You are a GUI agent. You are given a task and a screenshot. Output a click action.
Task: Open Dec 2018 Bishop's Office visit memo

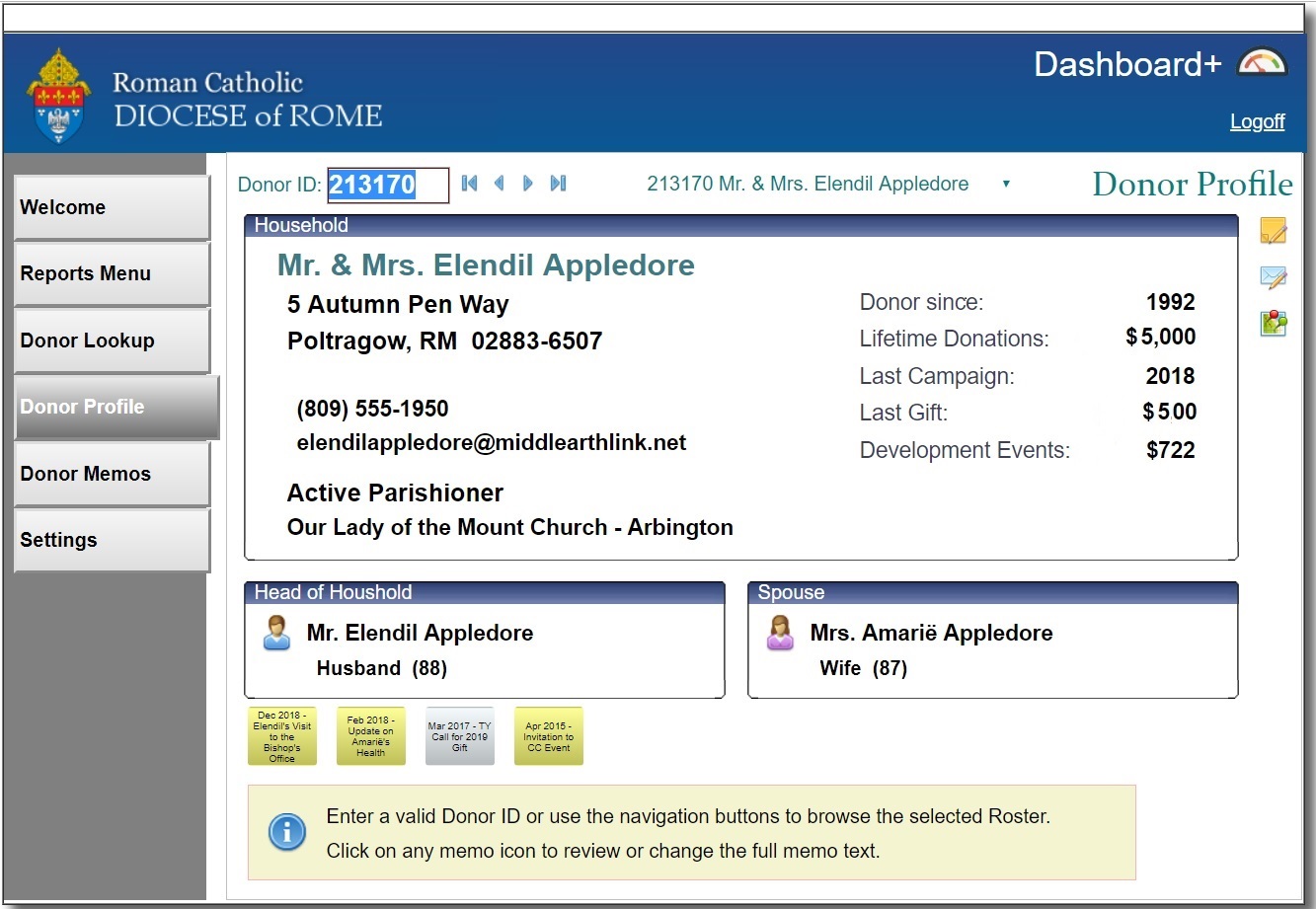click(281, 736)
